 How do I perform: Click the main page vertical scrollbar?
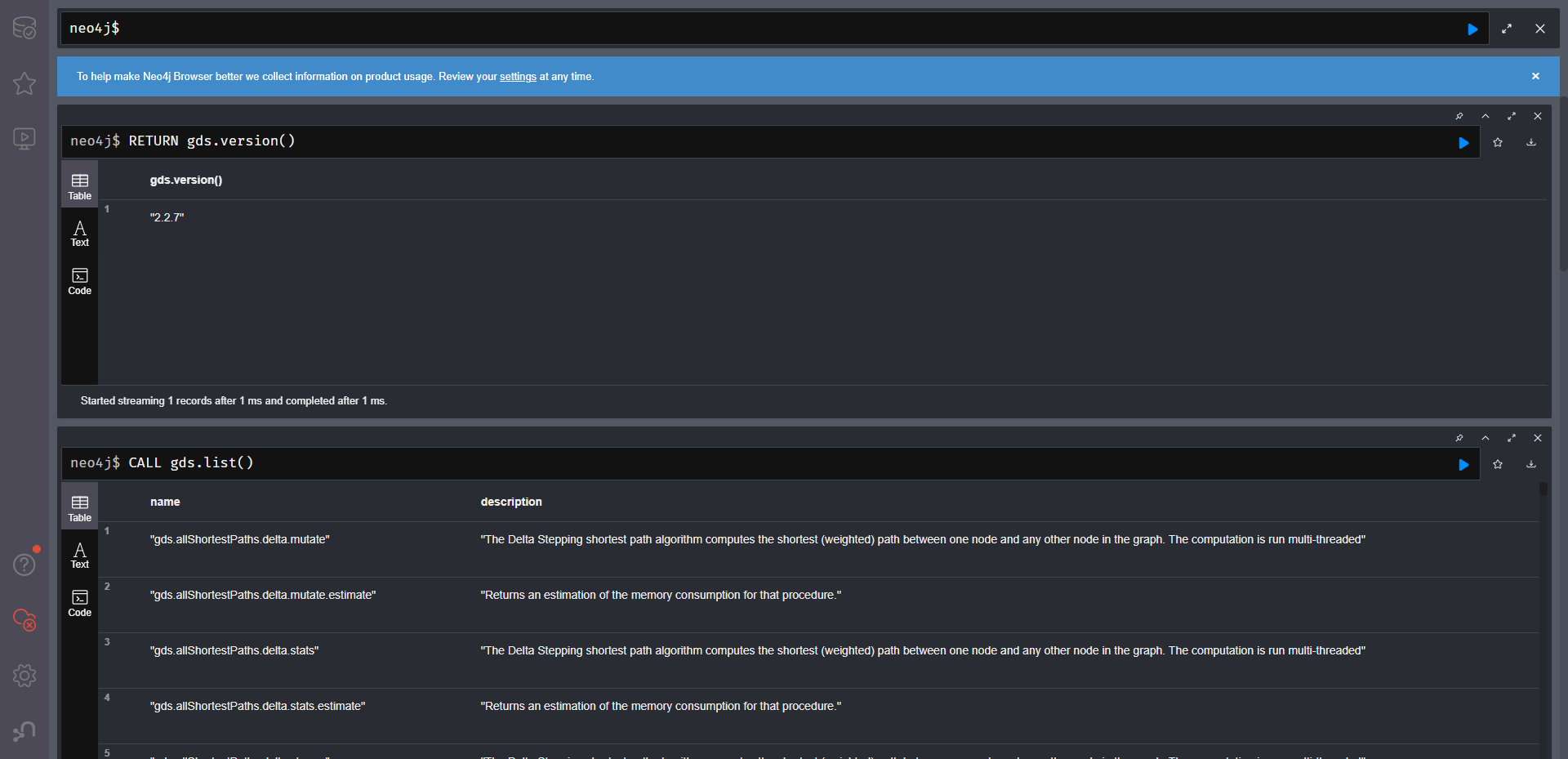point(1563,184)
